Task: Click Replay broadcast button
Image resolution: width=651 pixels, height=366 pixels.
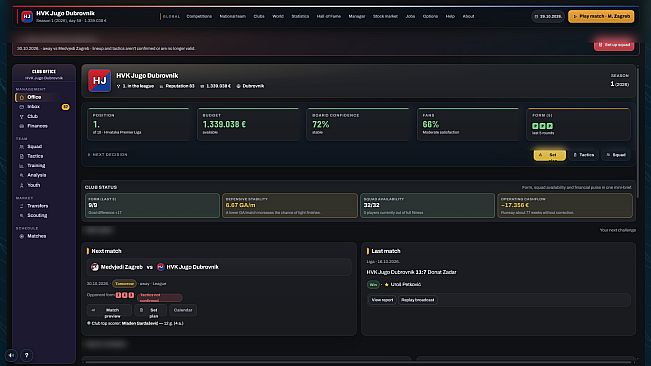Action: click(418, 300)
